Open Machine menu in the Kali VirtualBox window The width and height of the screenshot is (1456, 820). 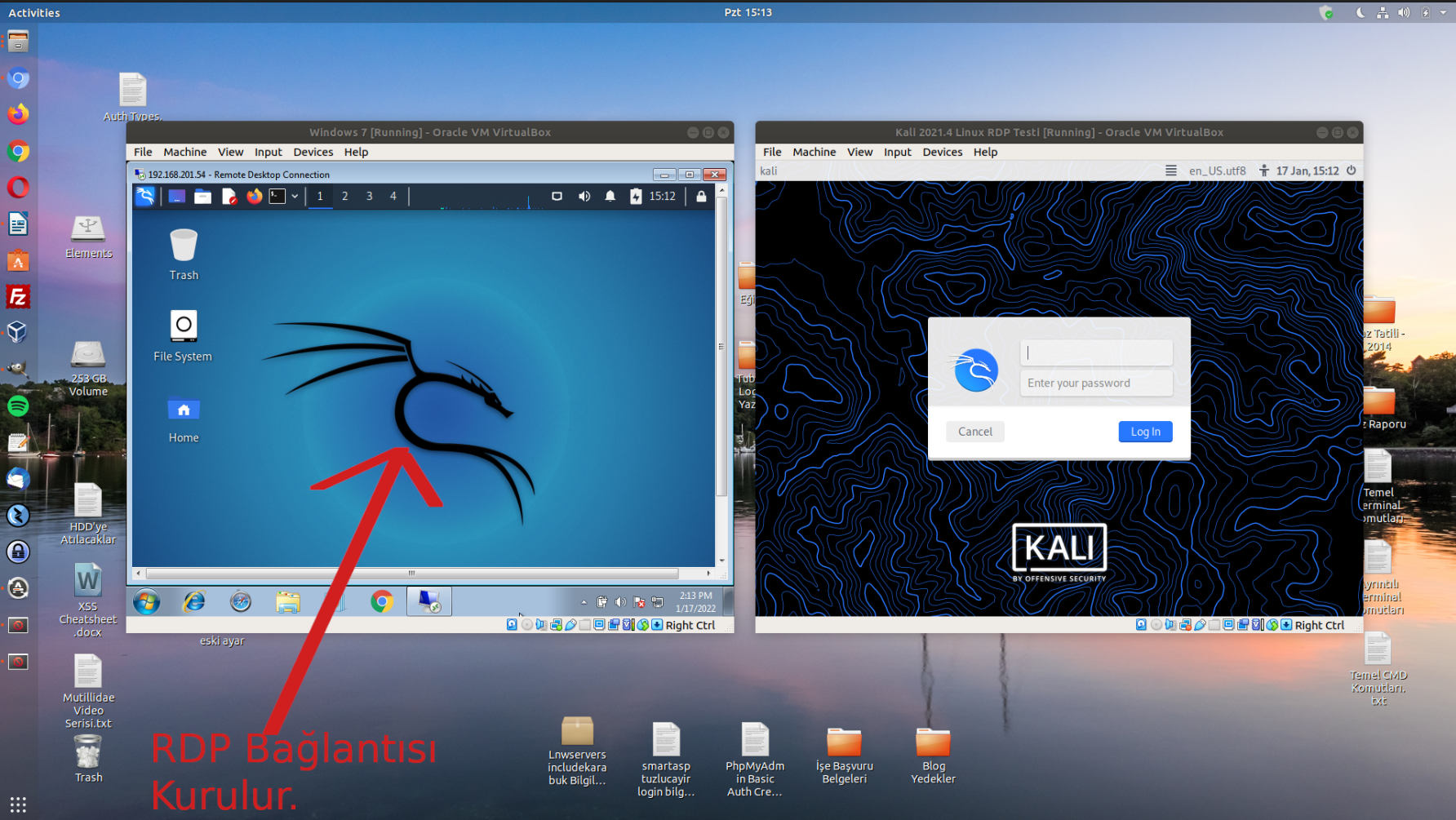click(814, 152)
